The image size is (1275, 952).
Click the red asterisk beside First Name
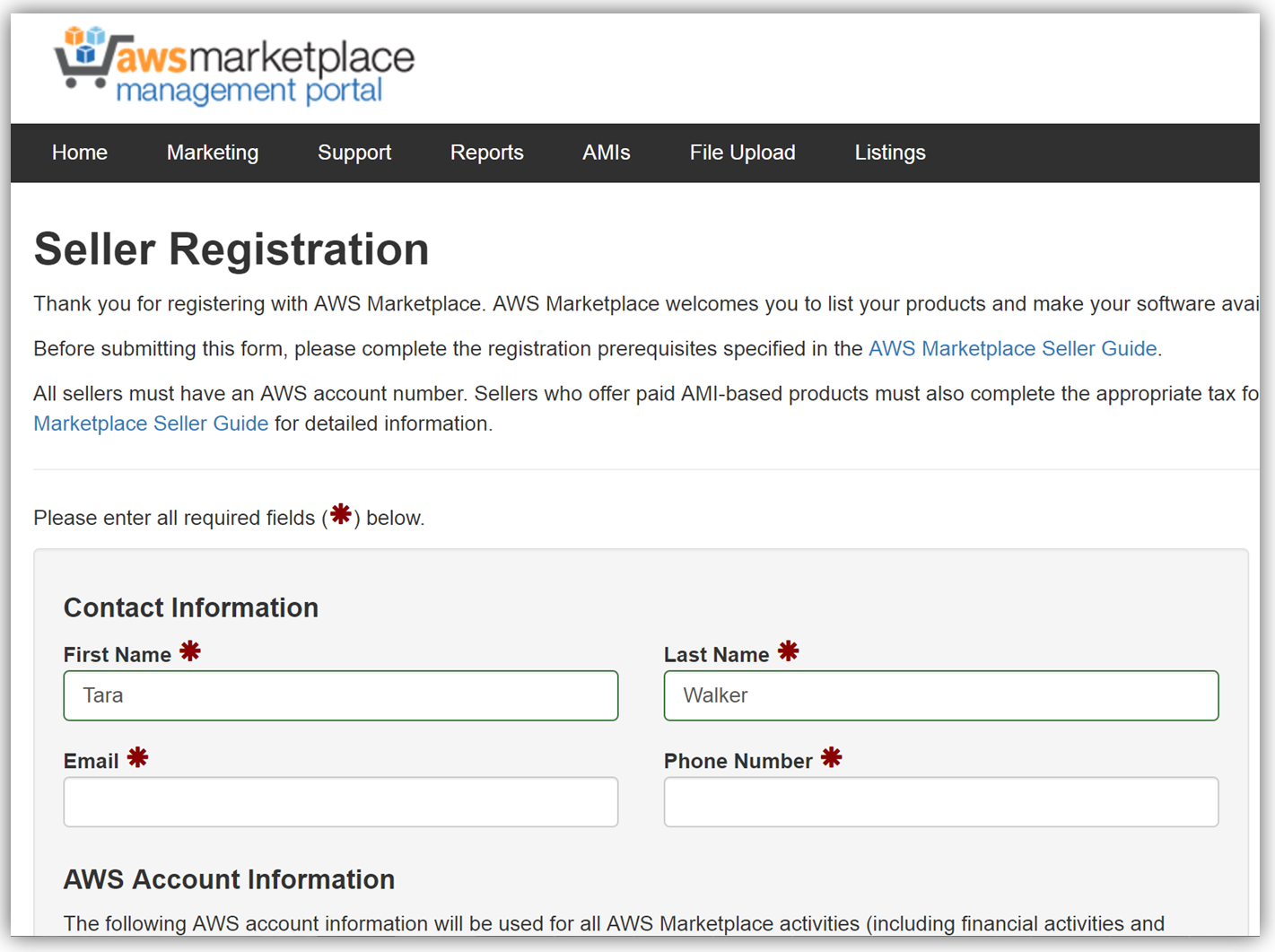pyautogui.click(x=190, y=651)
